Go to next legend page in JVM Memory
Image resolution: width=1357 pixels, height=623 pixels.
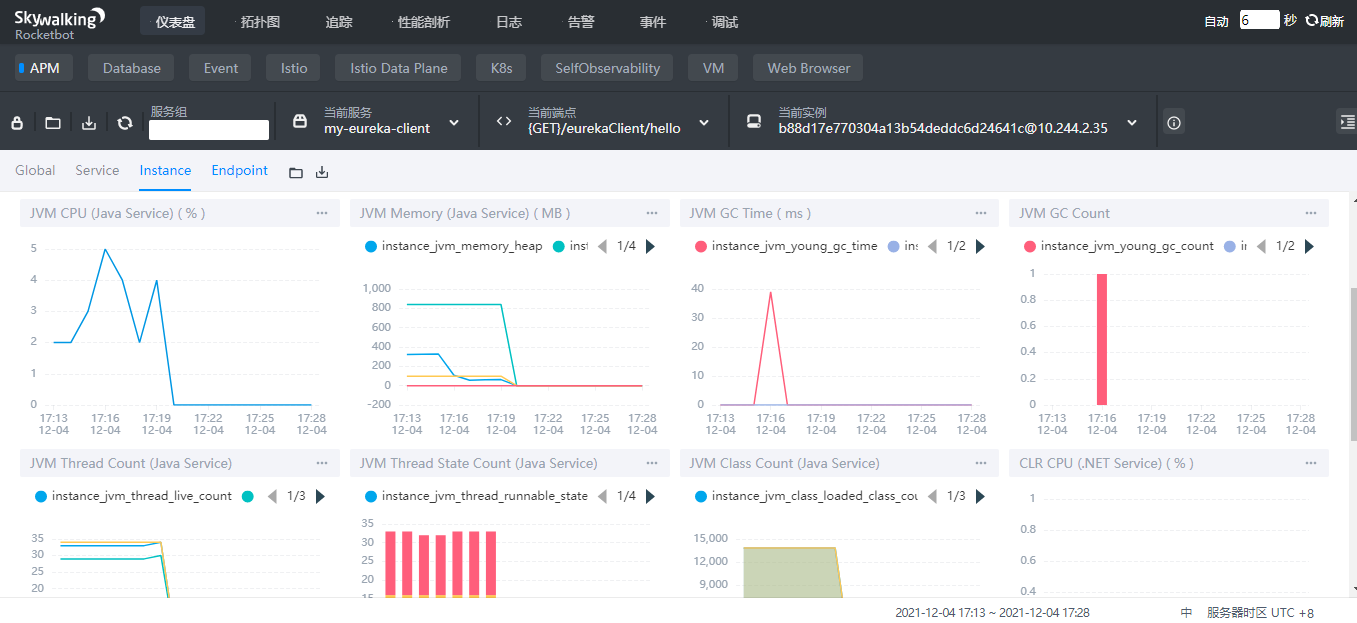650,246
